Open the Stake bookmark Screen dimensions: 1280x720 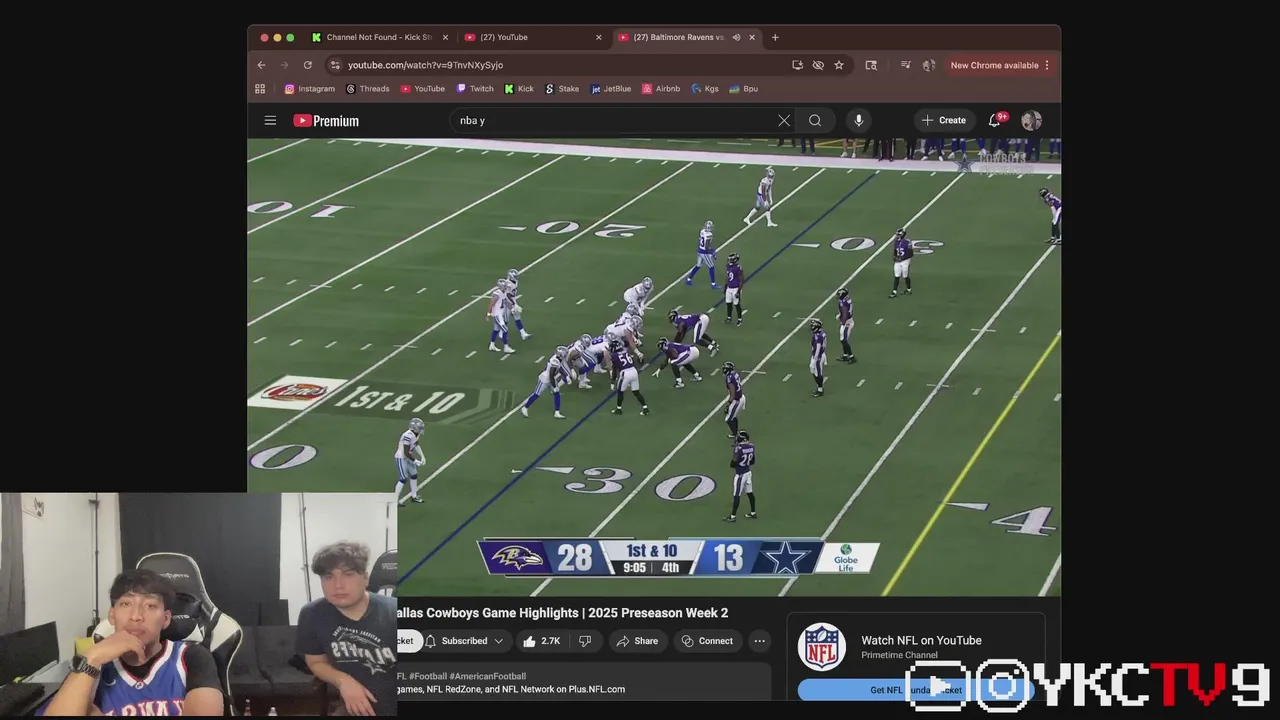[x=562, y=89]
